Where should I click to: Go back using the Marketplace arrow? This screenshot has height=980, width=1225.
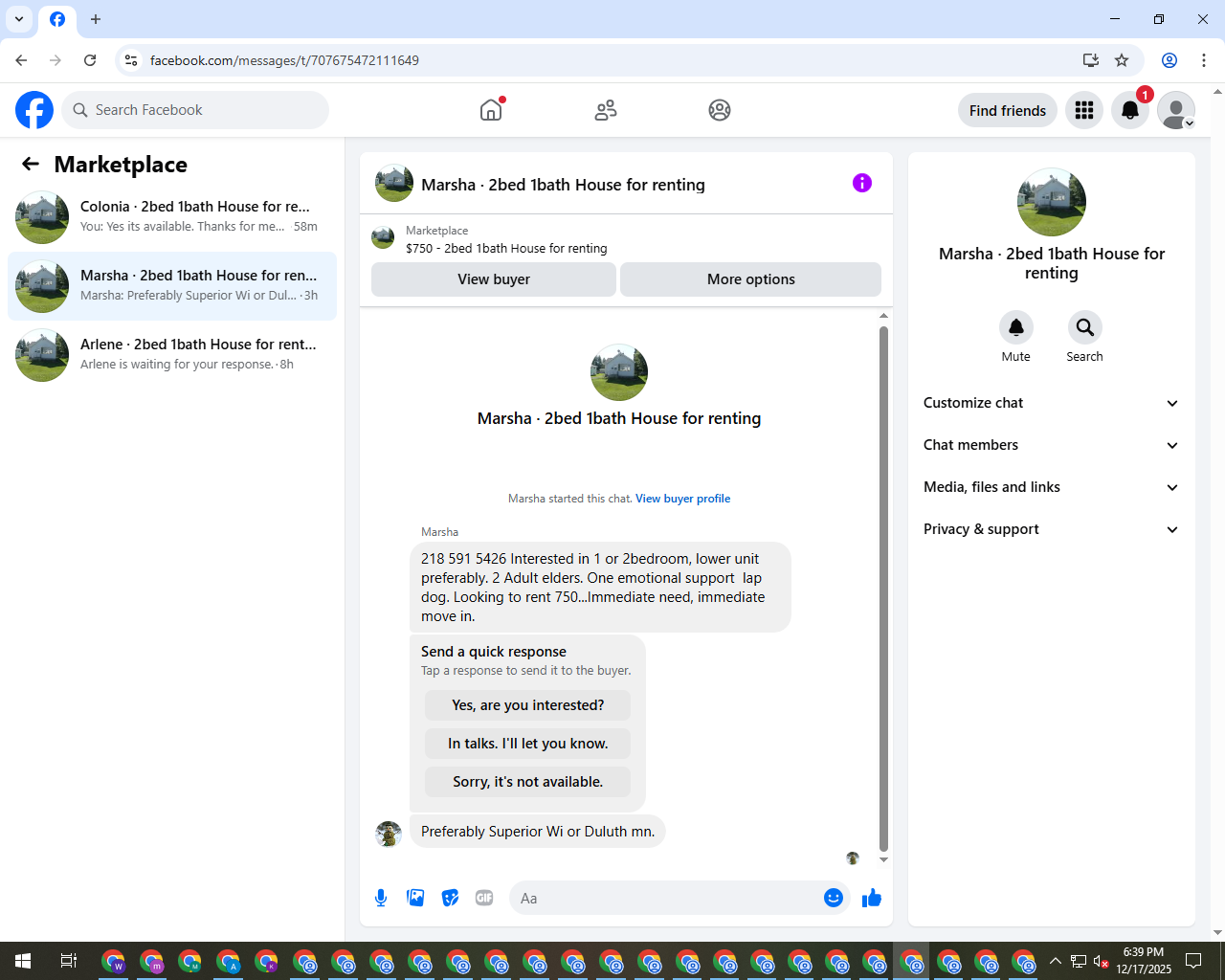tap(31, 164)
